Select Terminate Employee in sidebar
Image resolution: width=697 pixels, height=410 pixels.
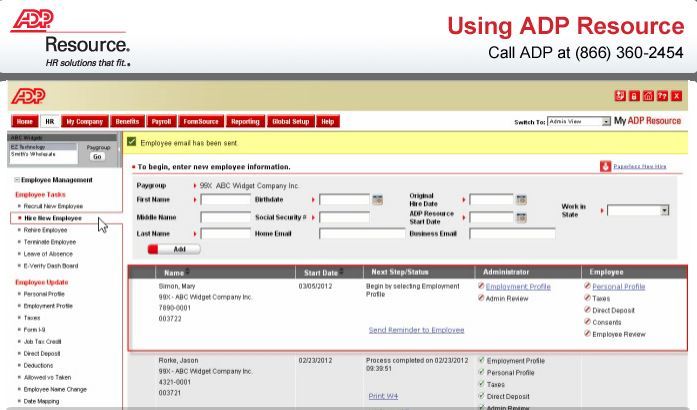click(49, 242)
